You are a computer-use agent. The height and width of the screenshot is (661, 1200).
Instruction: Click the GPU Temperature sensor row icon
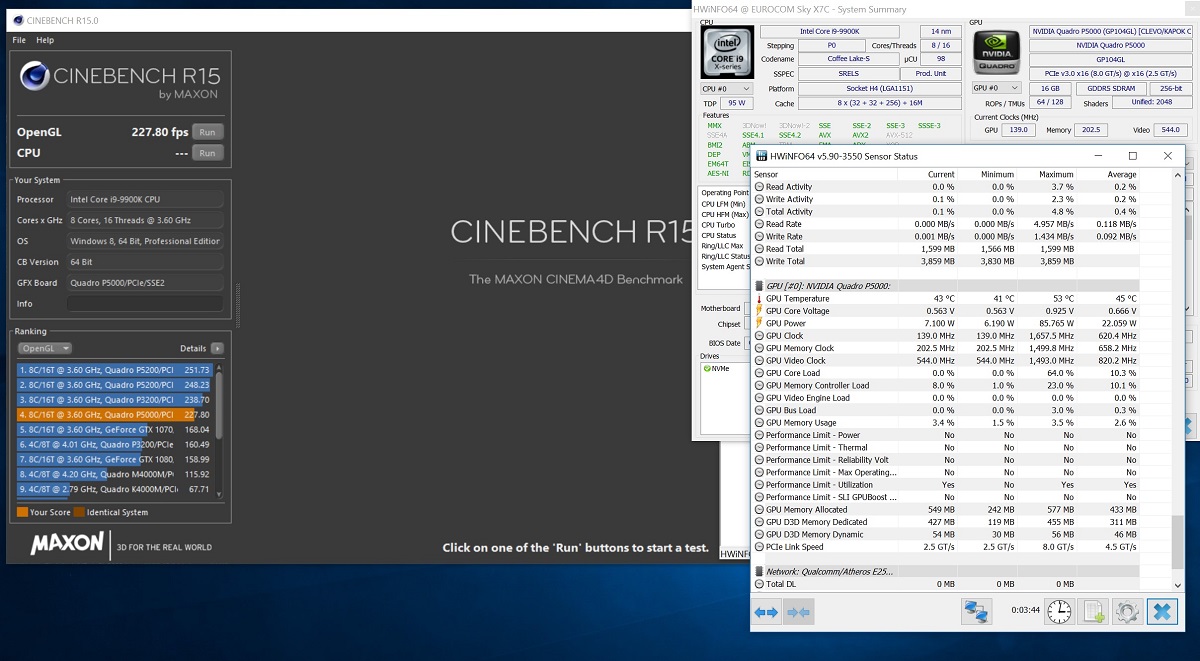click(x=759, y=299)
